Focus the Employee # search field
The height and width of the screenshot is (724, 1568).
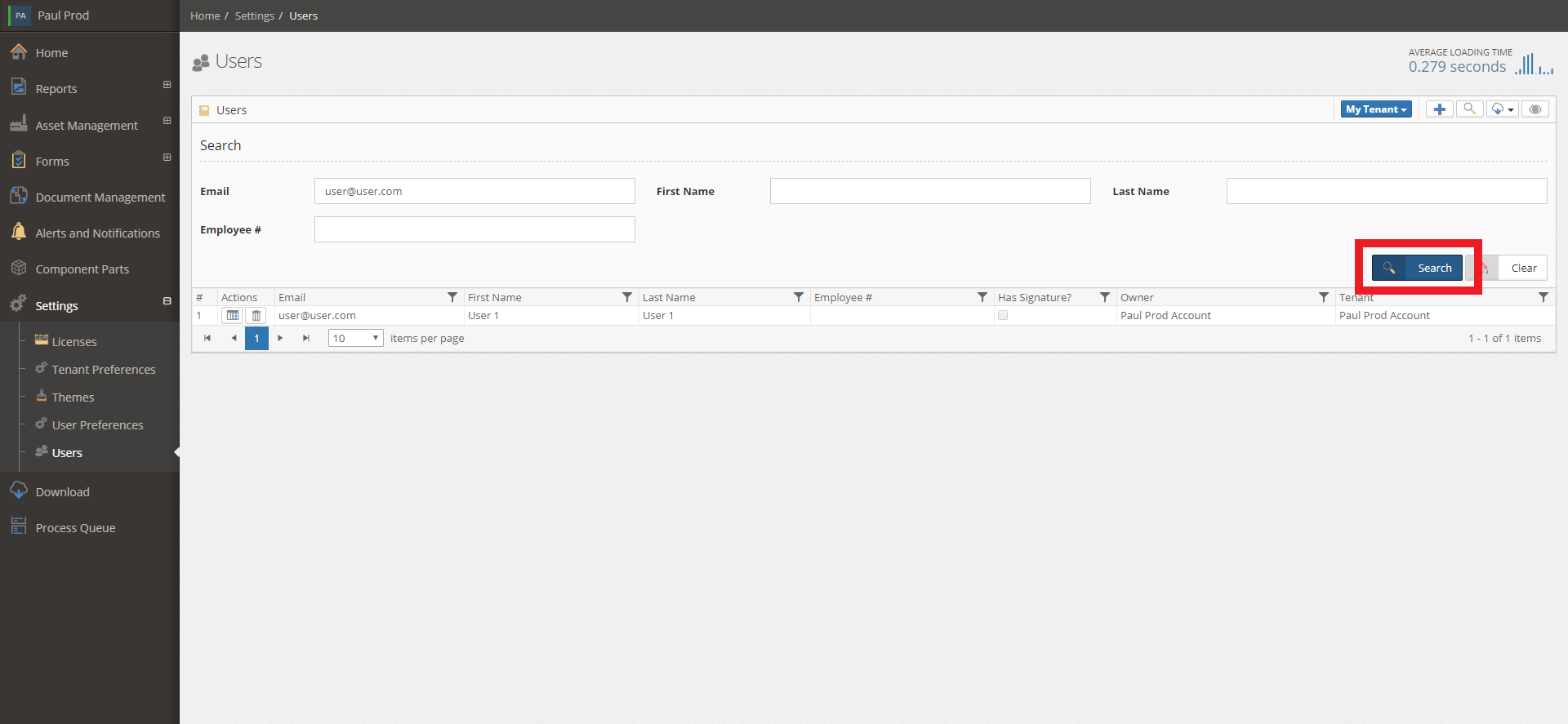474,229
